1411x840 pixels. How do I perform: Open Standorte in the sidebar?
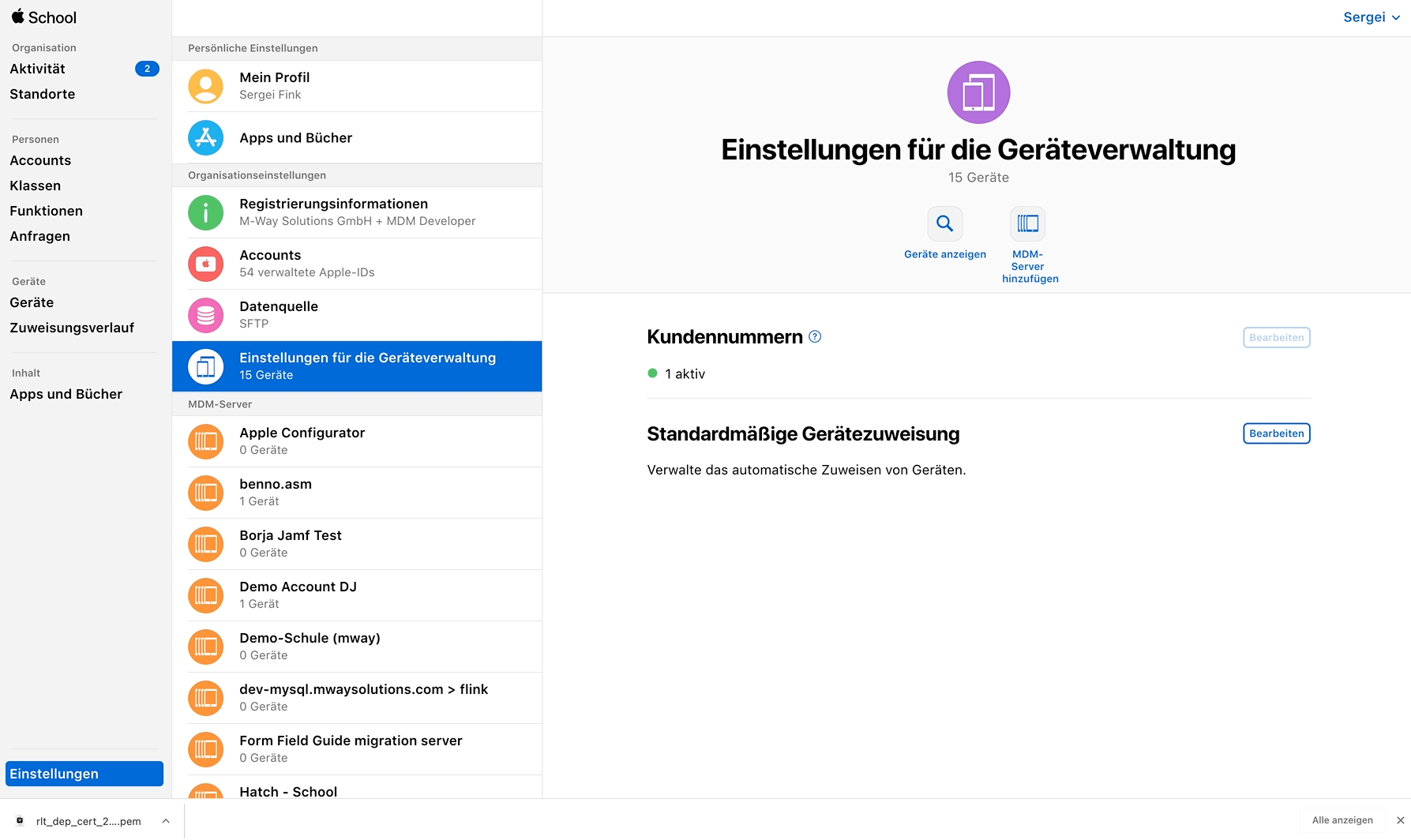[42, 94]
